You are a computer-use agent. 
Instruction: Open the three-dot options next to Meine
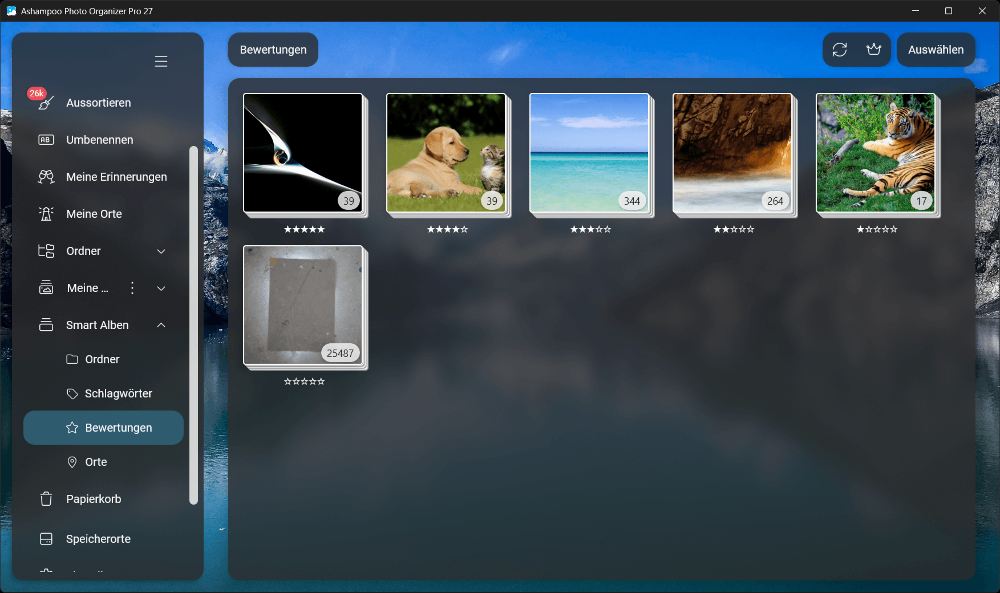(132, 288)
